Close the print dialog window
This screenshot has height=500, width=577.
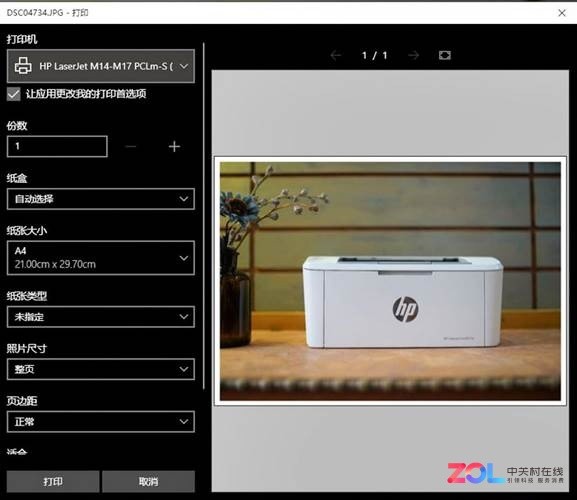[x=562, y=13]
